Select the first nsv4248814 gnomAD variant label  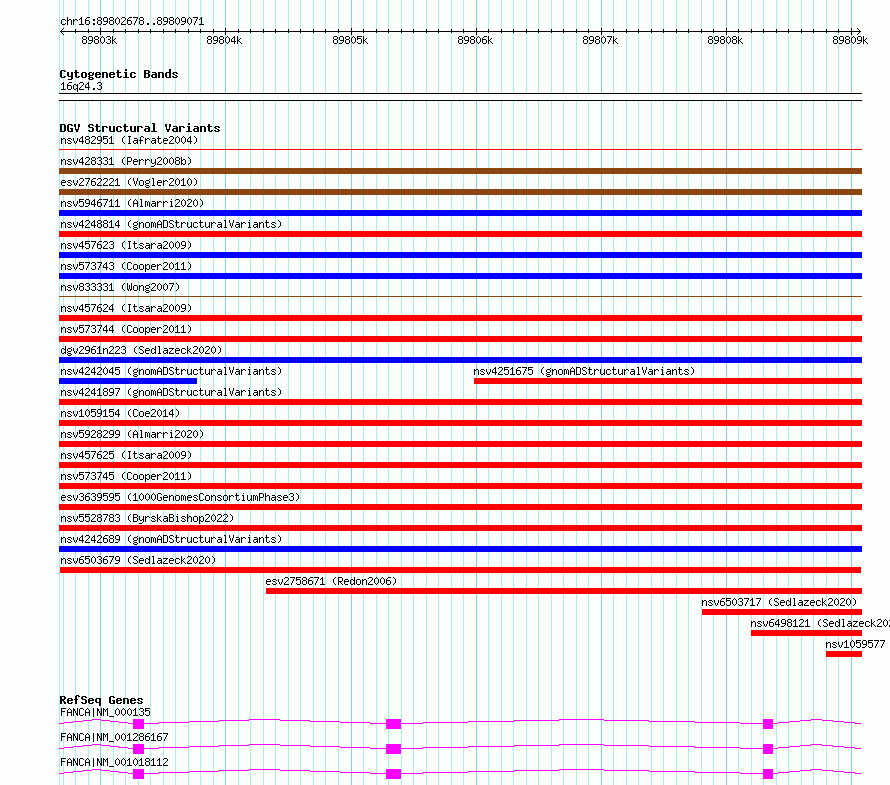pyautogui.click(x=171, y=224)
